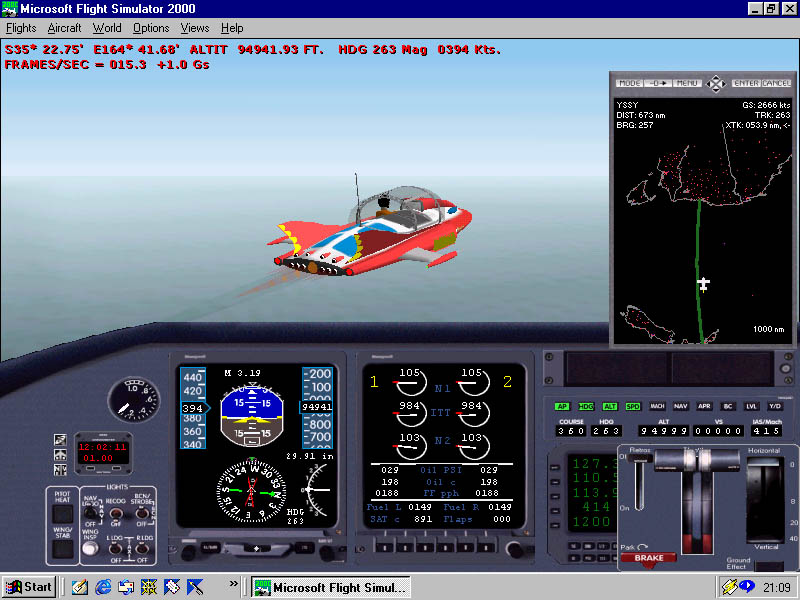The width and height of the screenshot is (800, 600).
Task: Enable the autopilot NAV button
Action: pyautogui.click(x=681, y=407)
